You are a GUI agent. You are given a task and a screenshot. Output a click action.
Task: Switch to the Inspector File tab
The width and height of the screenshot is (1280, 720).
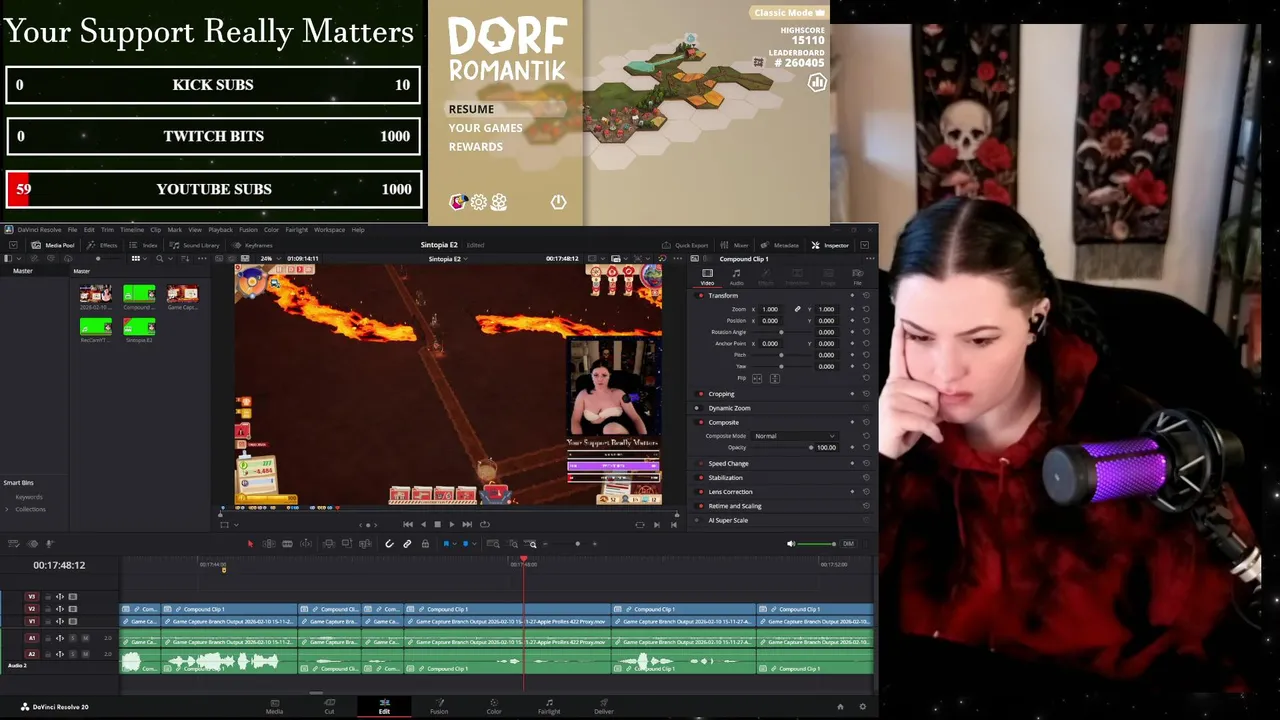coord(857,276)
